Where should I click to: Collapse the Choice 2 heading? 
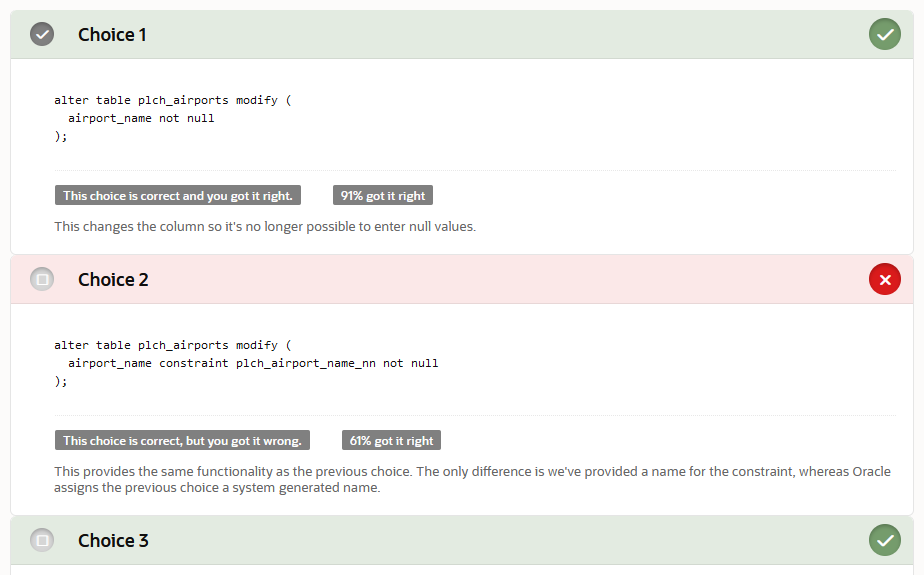(x=113, y=280)
